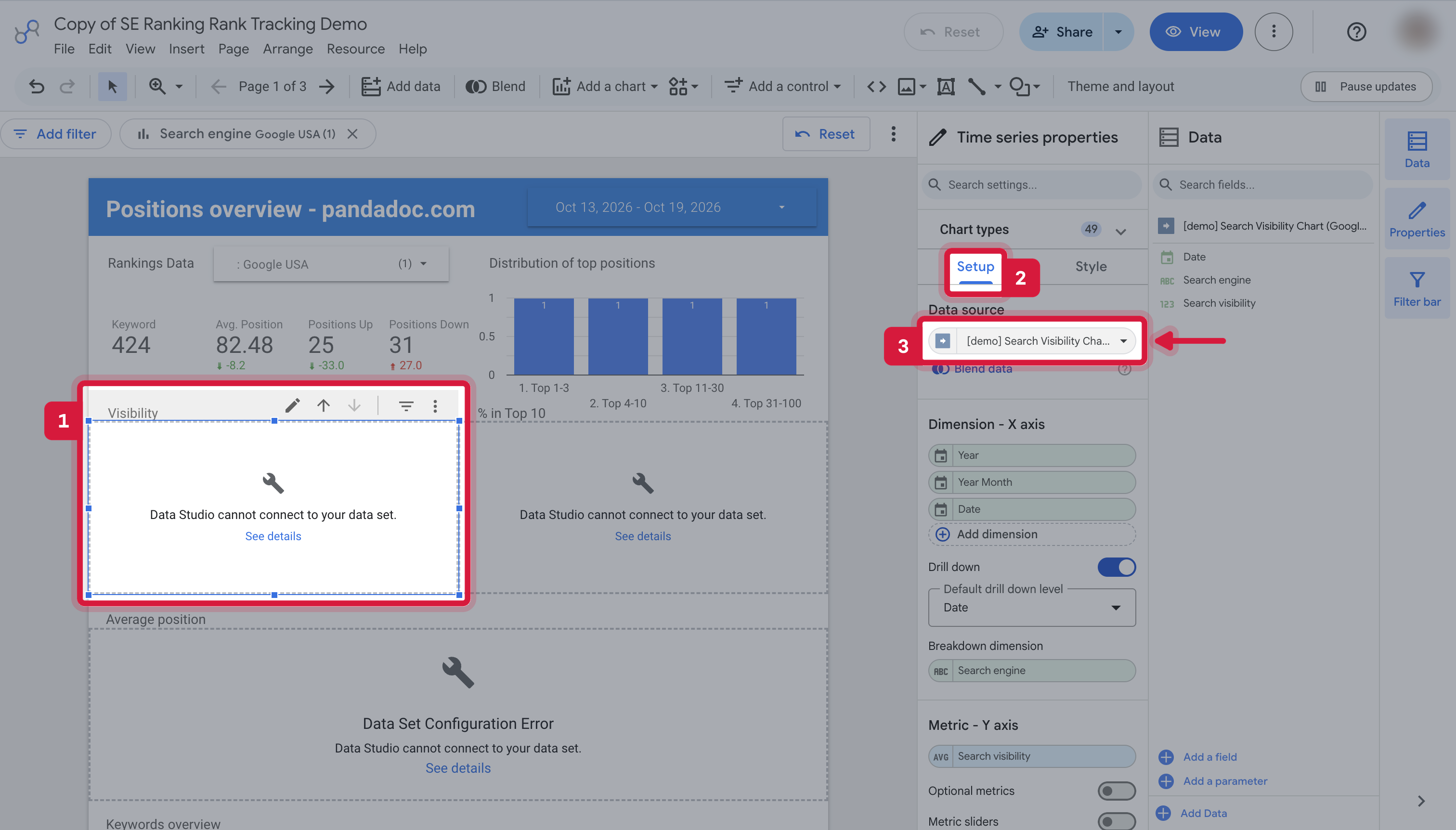
Task: Click the undo arrow in the toolbar
Action: click(37, 87)
